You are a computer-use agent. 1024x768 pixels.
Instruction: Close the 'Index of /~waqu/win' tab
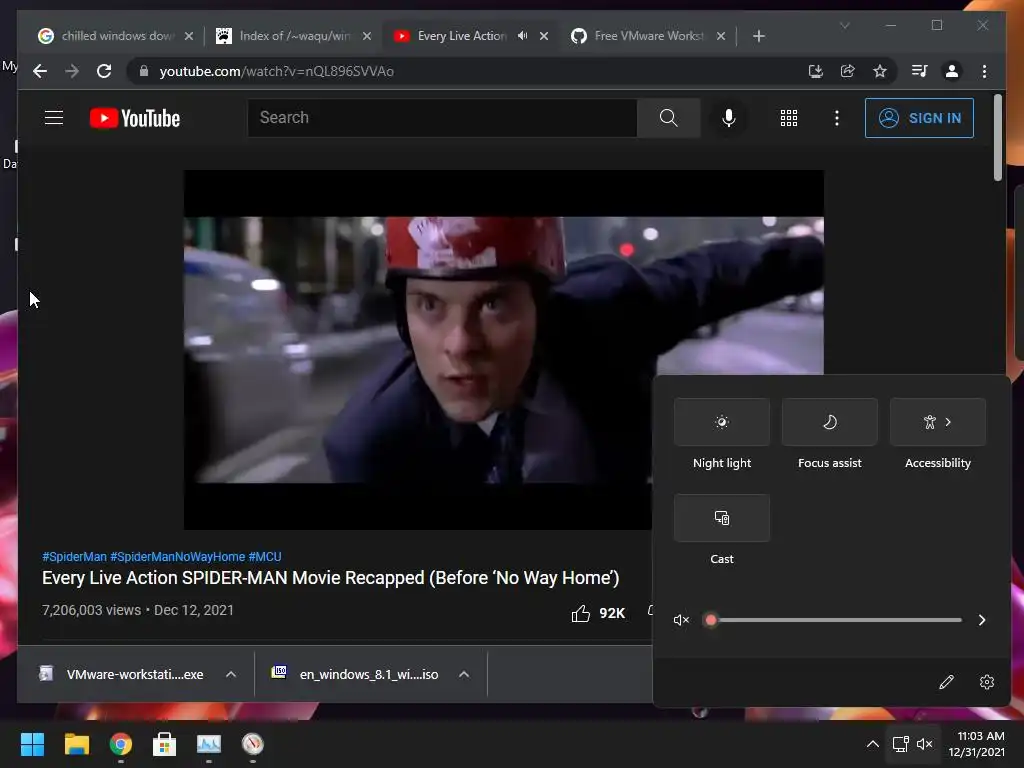[x=367, y=36]
